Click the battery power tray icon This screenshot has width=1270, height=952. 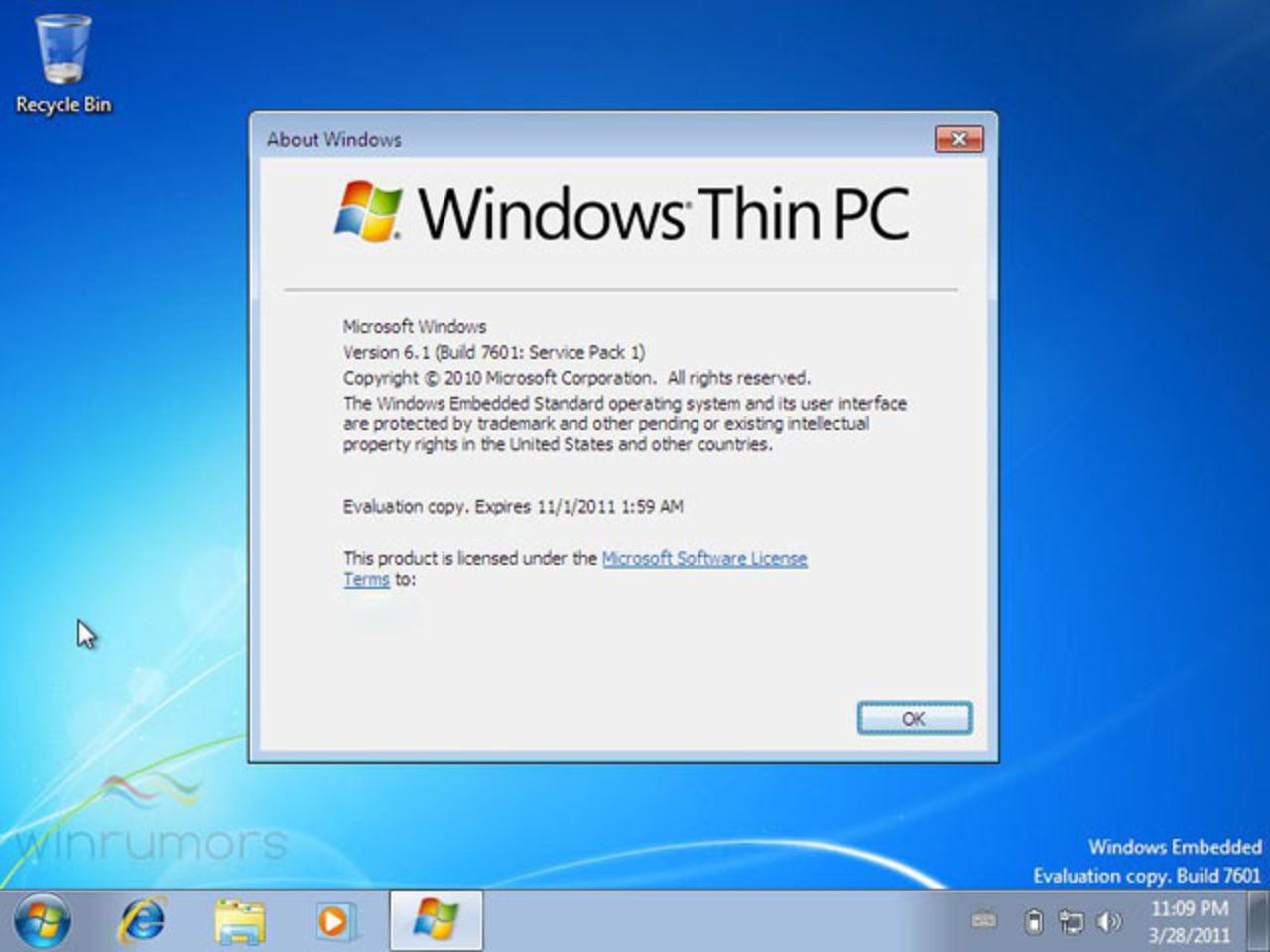click(1033, 922)
